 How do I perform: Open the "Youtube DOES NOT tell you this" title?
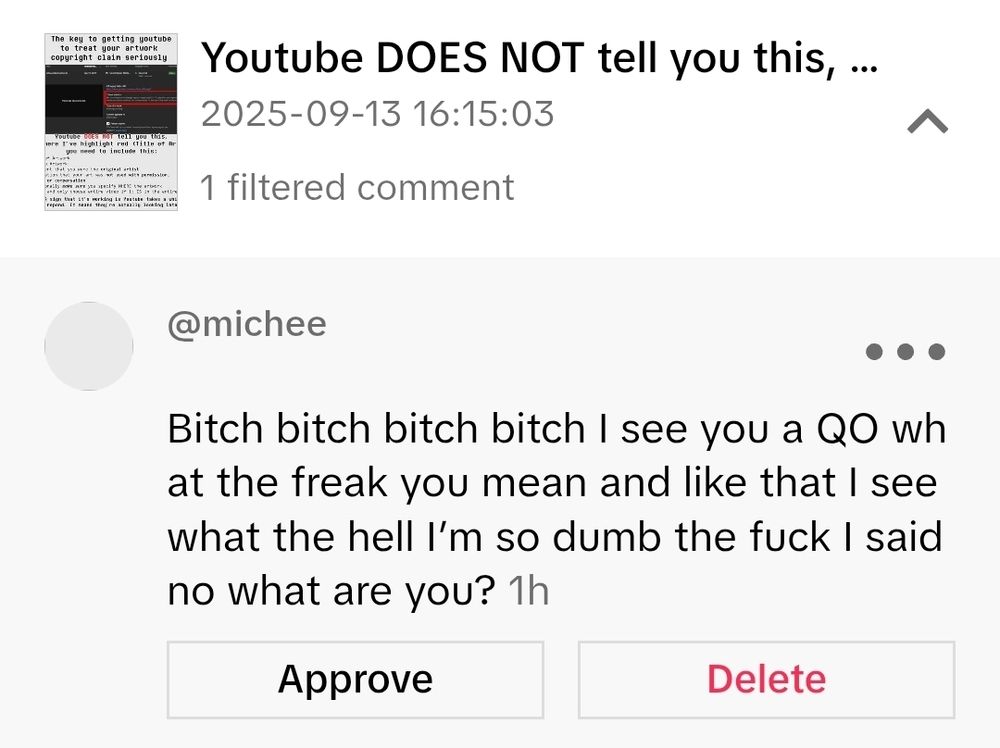tap(540, 58)
